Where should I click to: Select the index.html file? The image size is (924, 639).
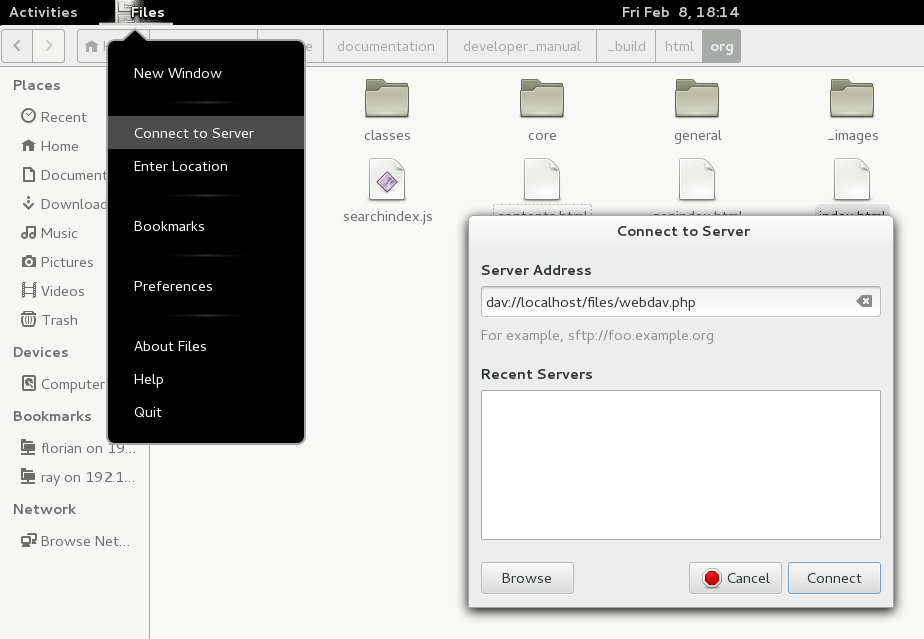point(852,182)
